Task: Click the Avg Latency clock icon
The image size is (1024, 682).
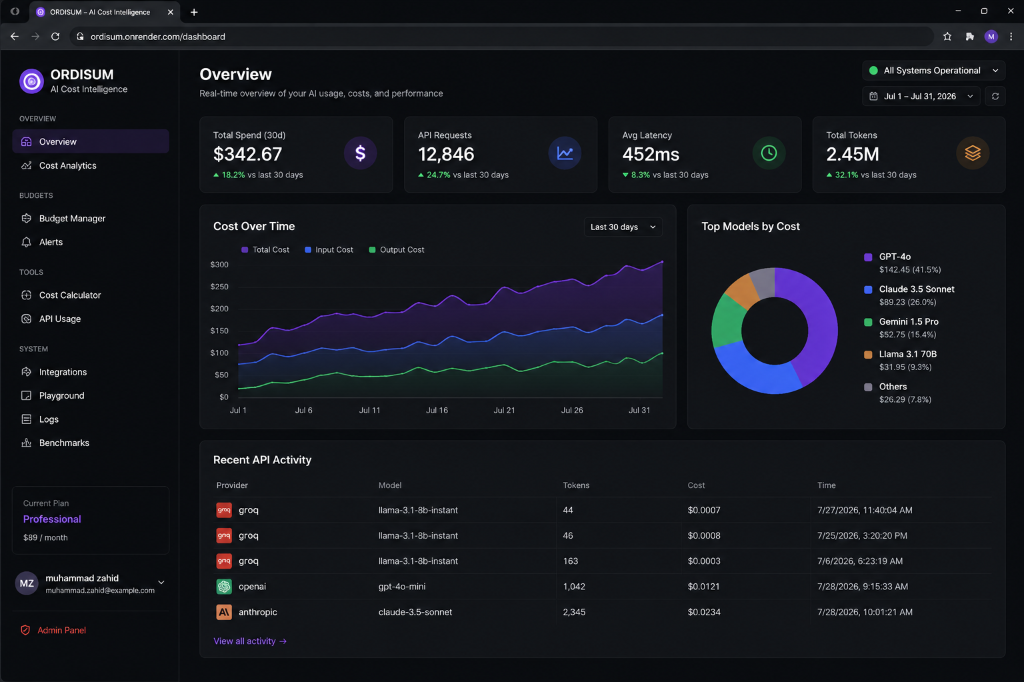Action: pos(769,154)
